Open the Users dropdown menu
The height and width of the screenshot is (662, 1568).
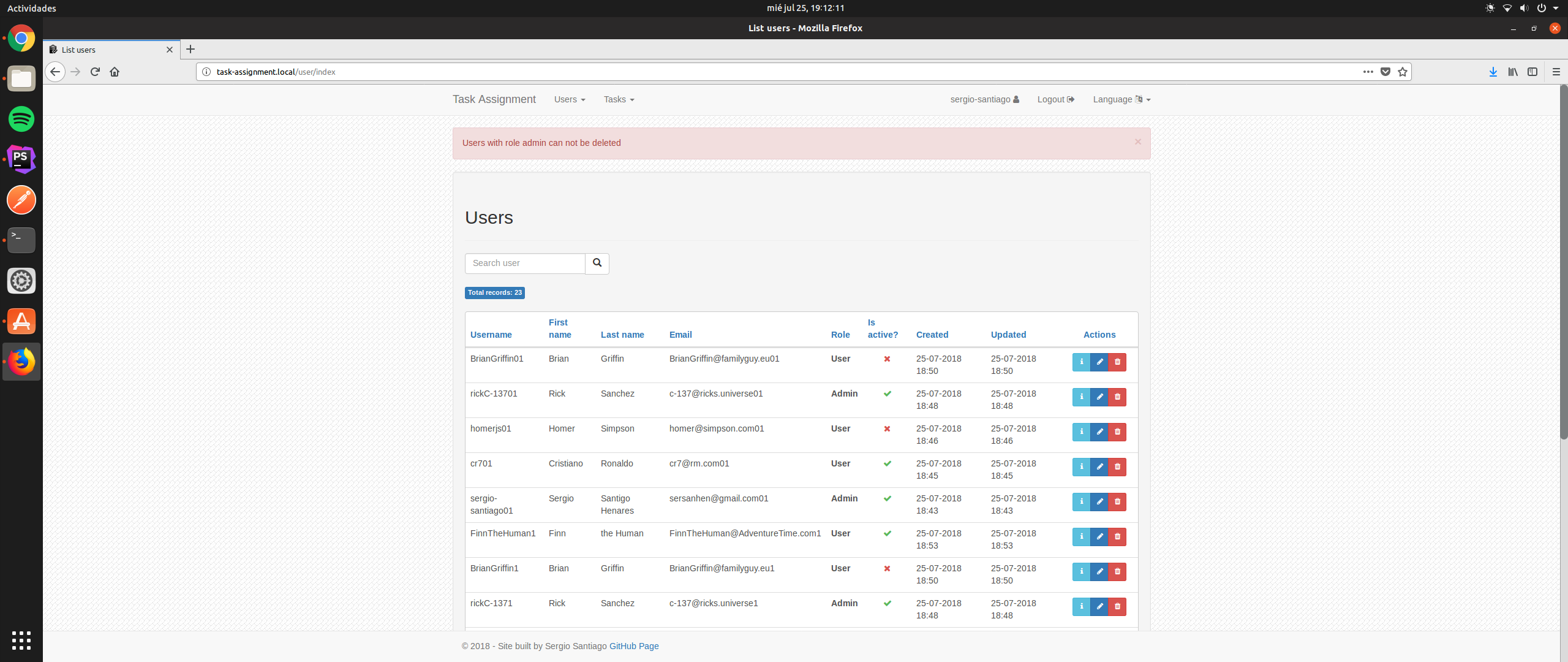tap(569, 99)
